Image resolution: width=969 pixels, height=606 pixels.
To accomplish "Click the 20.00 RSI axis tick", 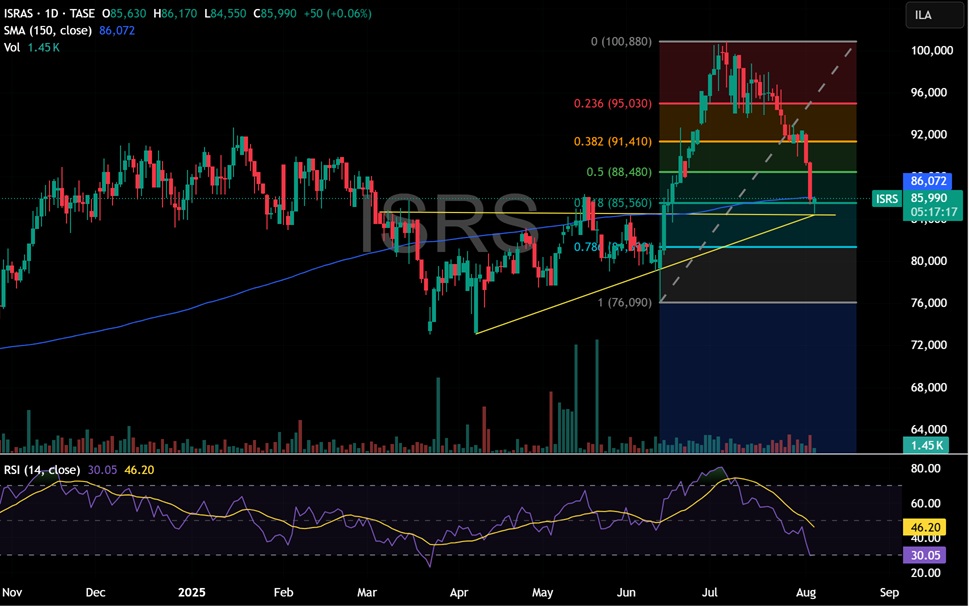I will (926, 573).
